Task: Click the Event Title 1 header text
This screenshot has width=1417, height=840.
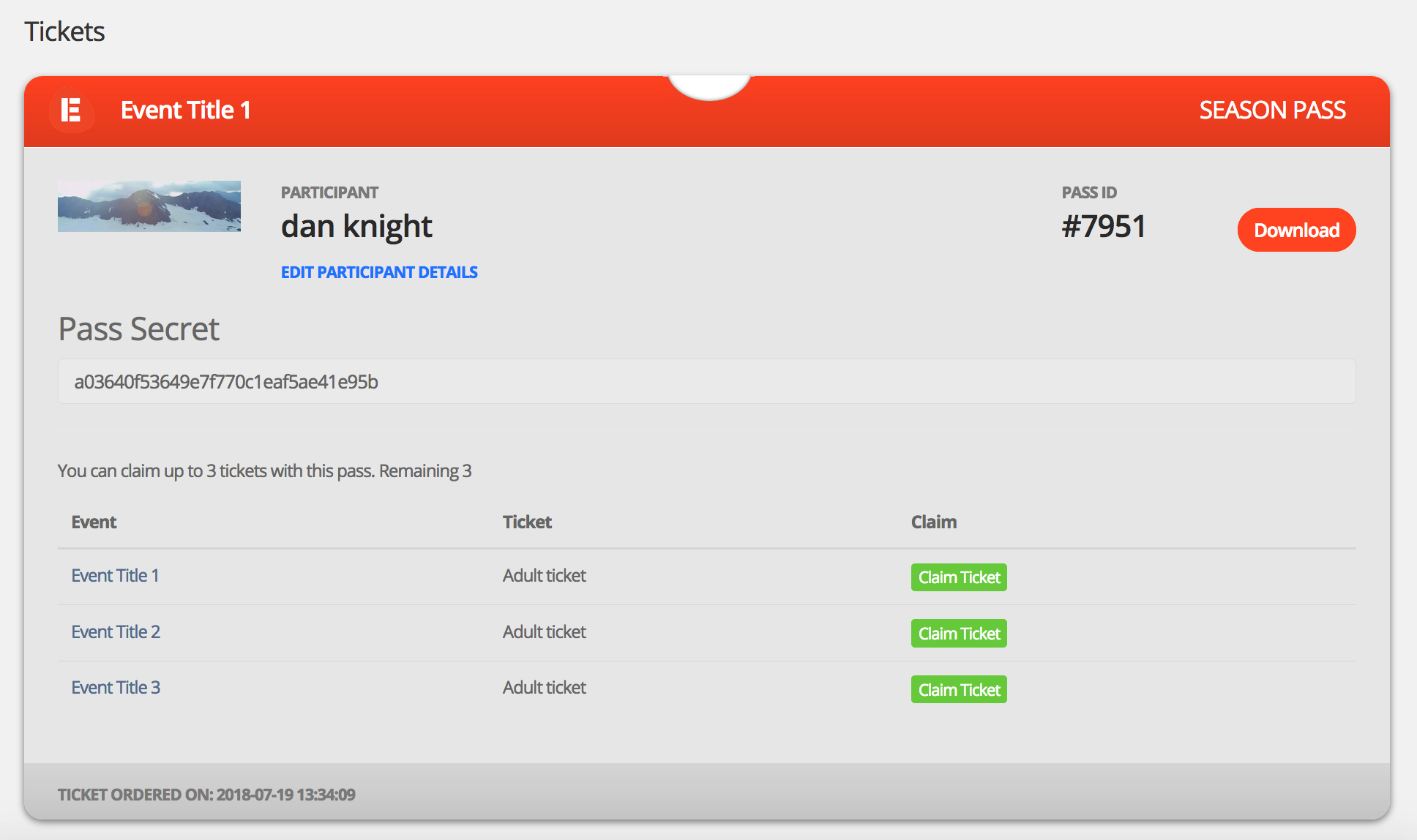Action: click(186, 110)
